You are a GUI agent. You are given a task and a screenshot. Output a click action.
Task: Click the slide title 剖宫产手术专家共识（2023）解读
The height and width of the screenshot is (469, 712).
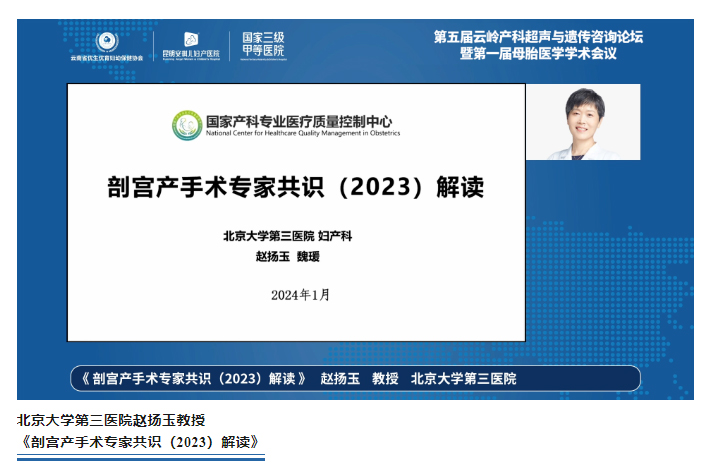[296, 187]
